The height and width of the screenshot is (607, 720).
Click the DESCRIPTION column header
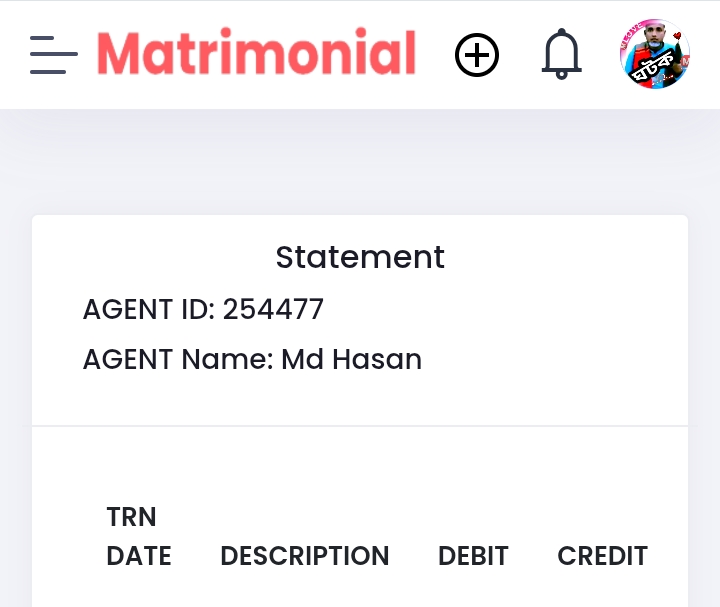pyautogui.click(x=305, y=556)
